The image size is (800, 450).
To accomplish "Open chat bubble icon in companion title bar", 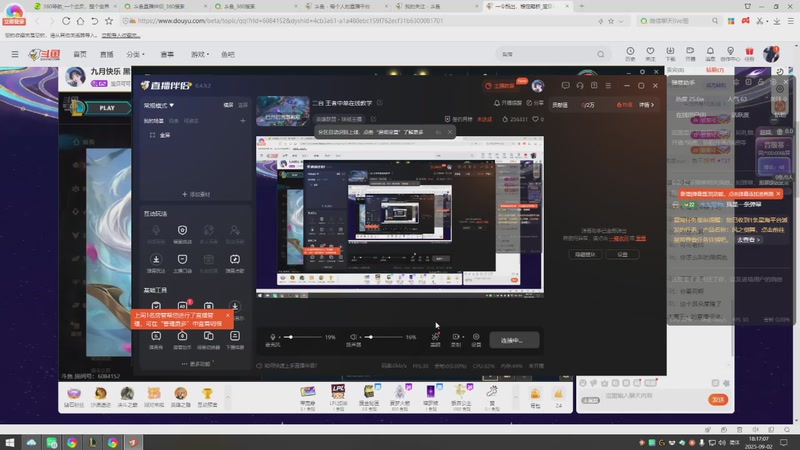I will click(565, 86).
